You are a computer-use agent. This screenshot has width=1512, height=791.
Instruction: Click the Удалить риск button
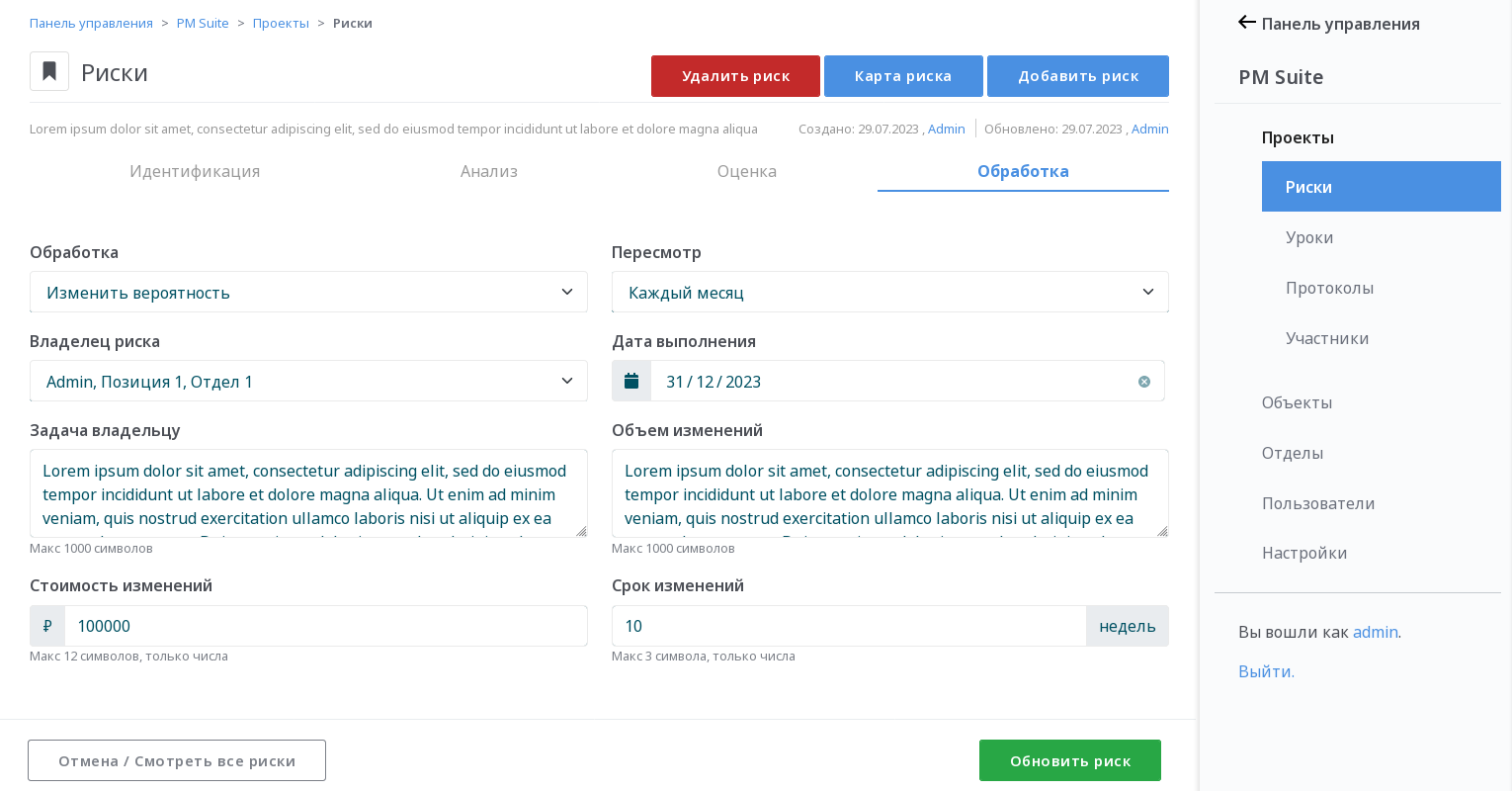coord(735,76)
